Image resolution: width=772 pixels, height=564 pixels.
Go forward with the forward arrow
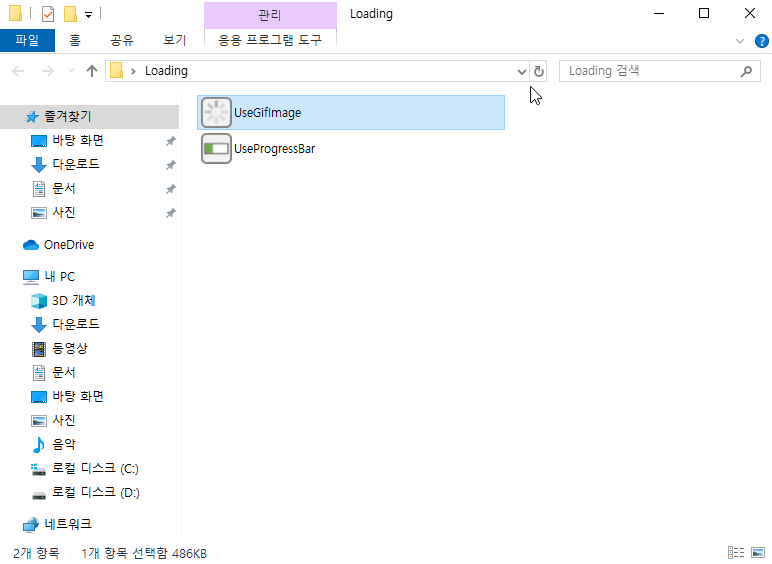click(x=48, y=71)
